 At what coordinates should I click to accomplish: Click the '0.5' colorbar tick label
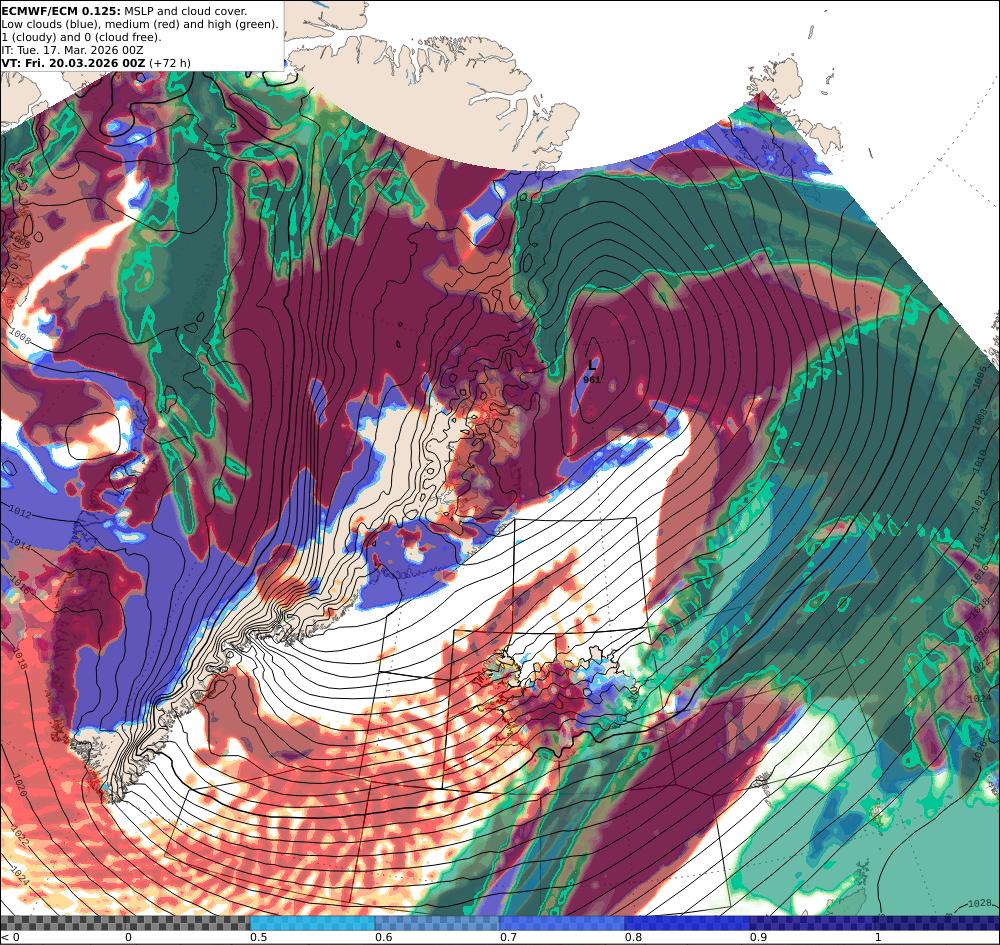pyautogui.click(x=258, y=937)
